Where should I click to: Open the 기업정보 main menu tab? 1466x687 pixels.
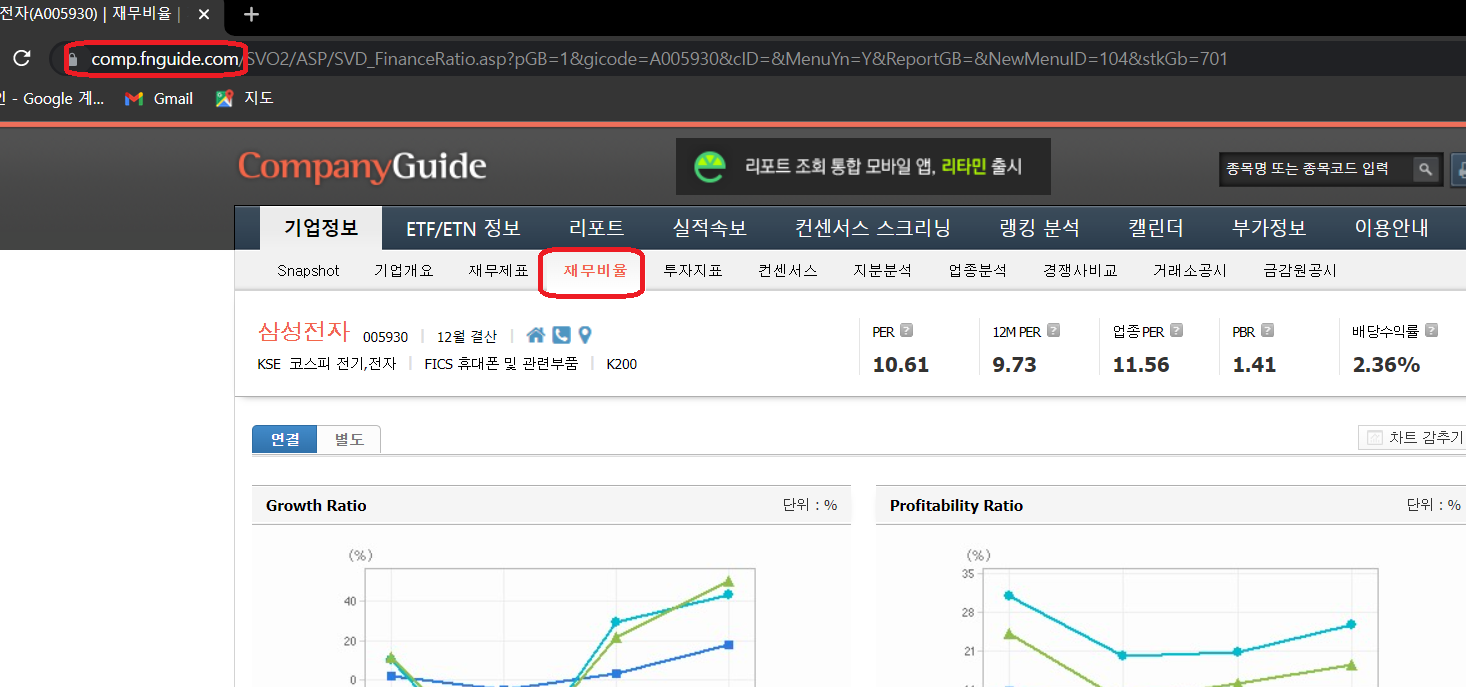[x=321, y=228]
